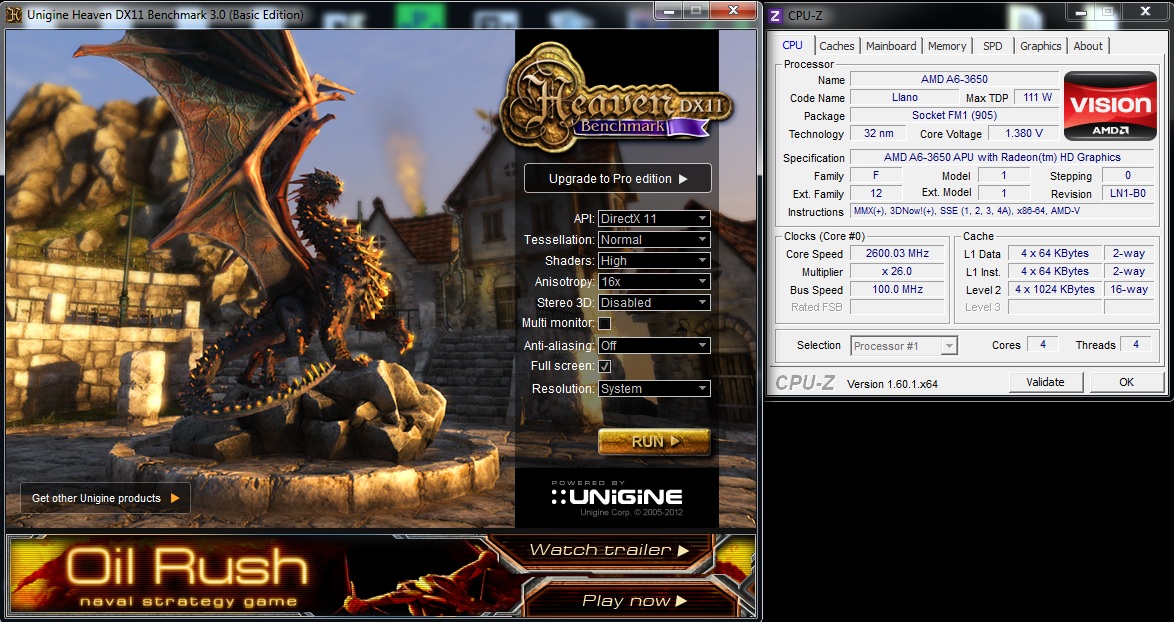Click the Heaven benchmark title bar icon
Screen dimensions: 1174x622
click(x=13, y=15)
